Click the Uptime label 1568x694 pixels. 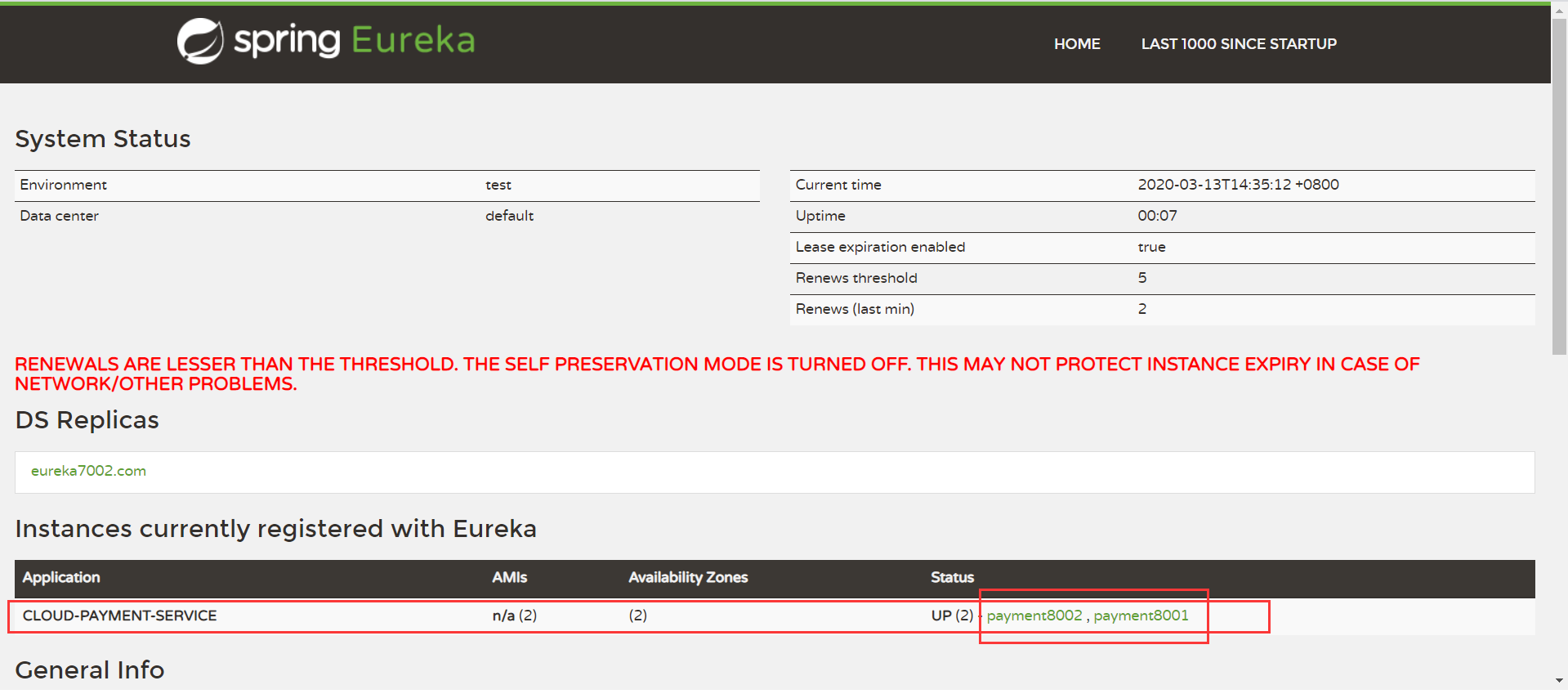click(820, 216)
